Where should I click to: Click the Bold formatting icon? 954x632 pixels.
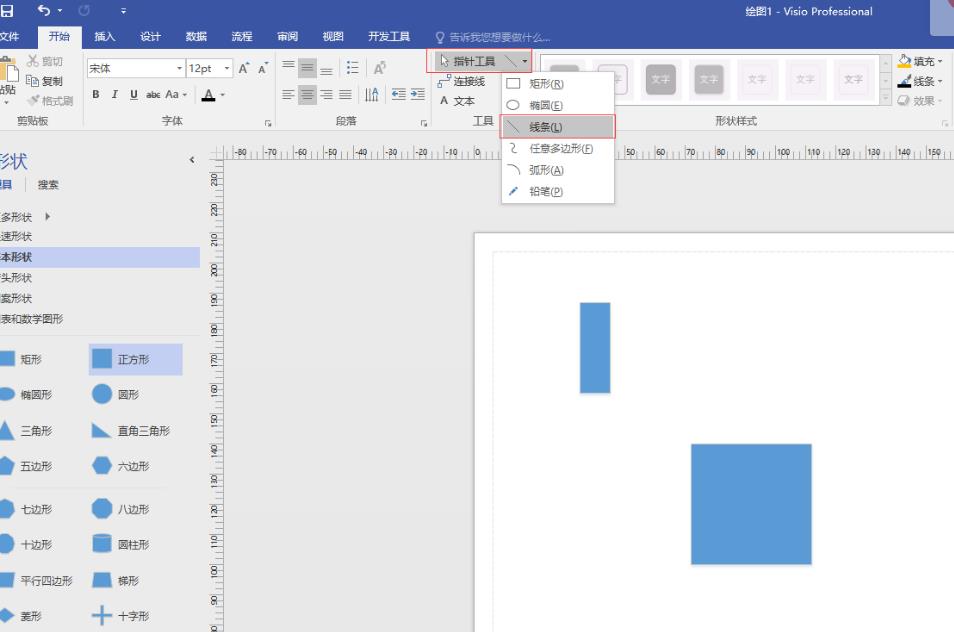(x=96, y=95)
